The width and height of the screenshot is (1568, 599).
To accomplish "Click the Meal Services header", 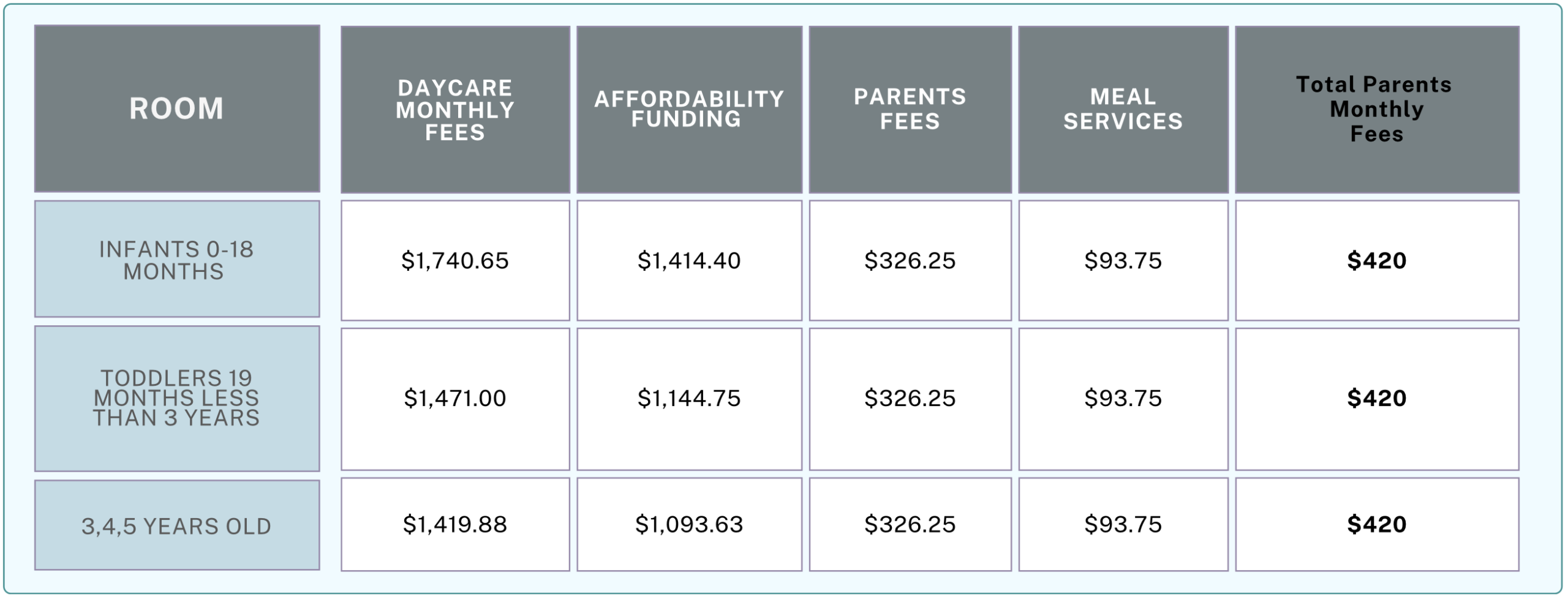I will [x=1123, y=109].
